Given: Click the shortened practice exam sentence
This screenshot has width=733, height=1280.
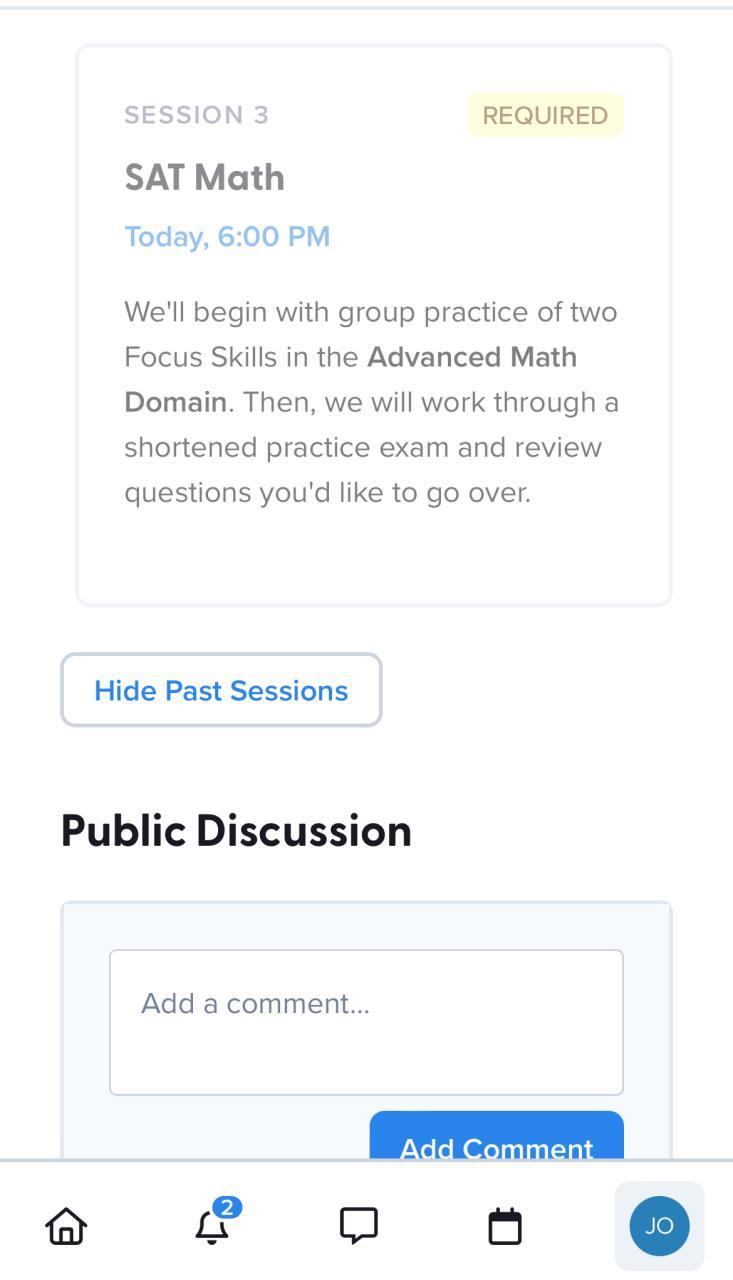Looking at the screenshot, I should (362, 447).
